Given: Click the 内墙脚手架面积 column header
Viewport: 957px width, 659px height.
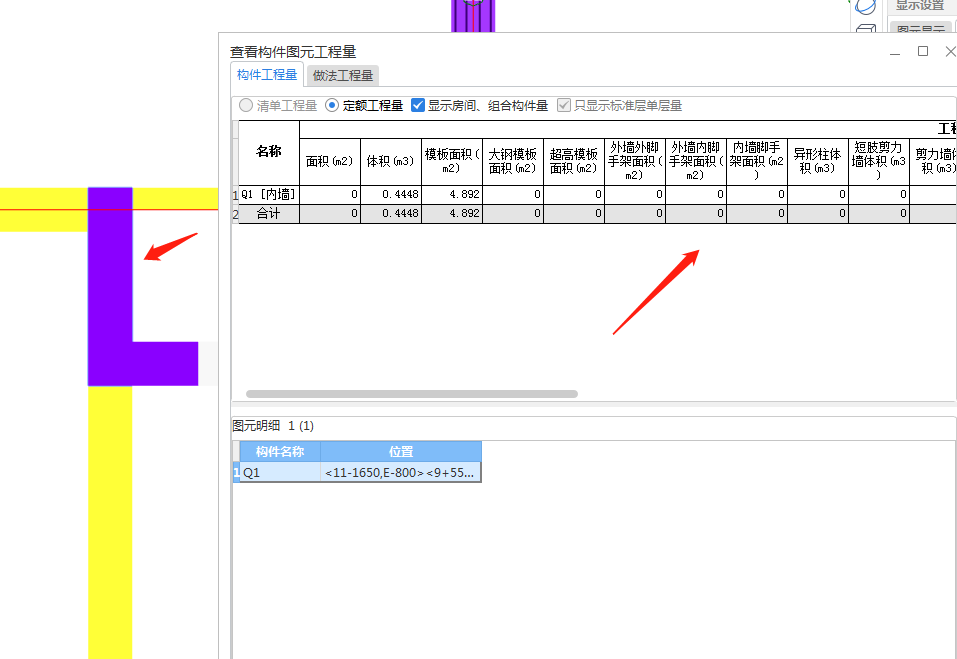Looking at the screenshot, I should (757, 162).
